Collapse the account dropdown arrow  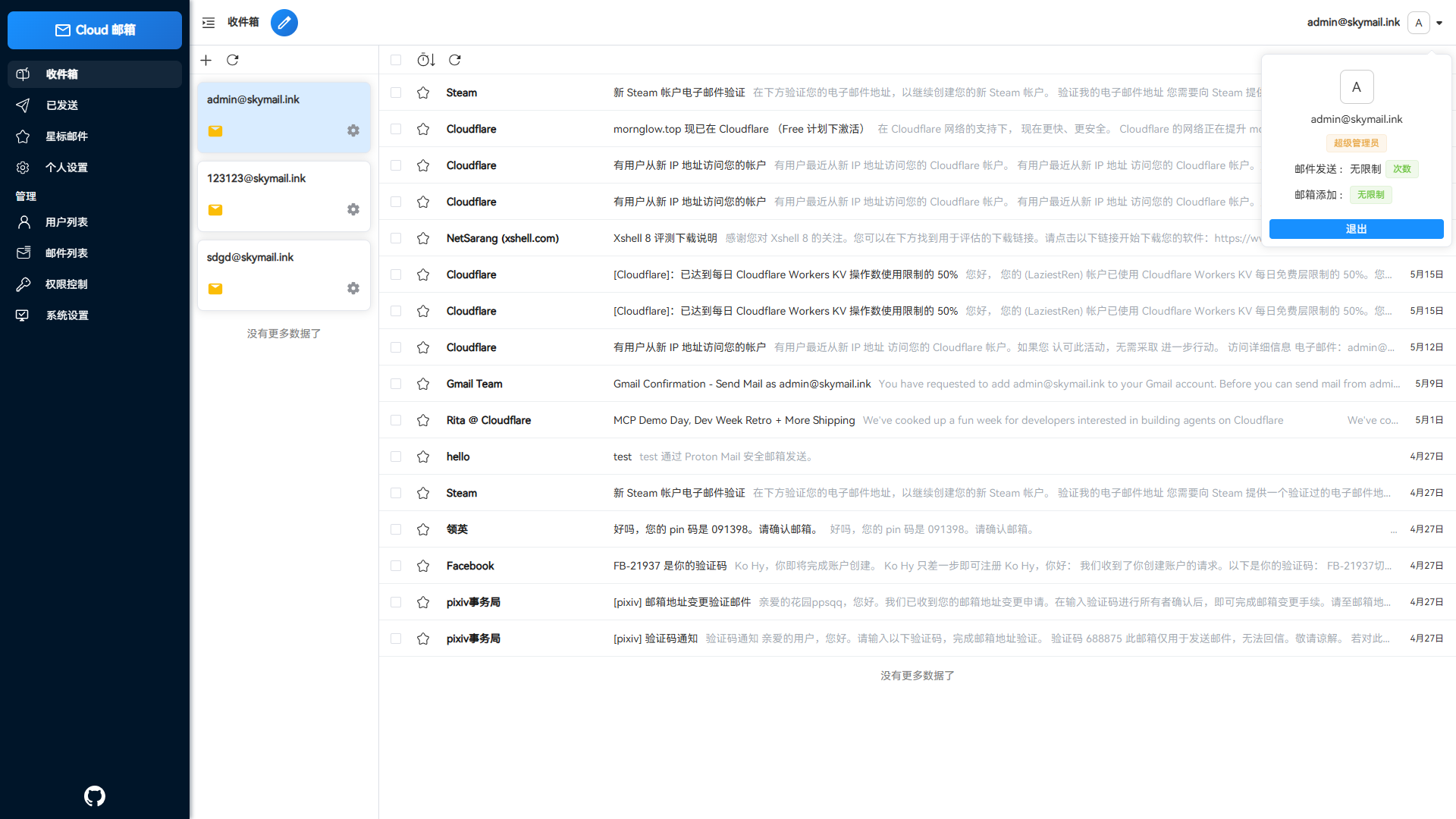click(x=1439, y=23)
